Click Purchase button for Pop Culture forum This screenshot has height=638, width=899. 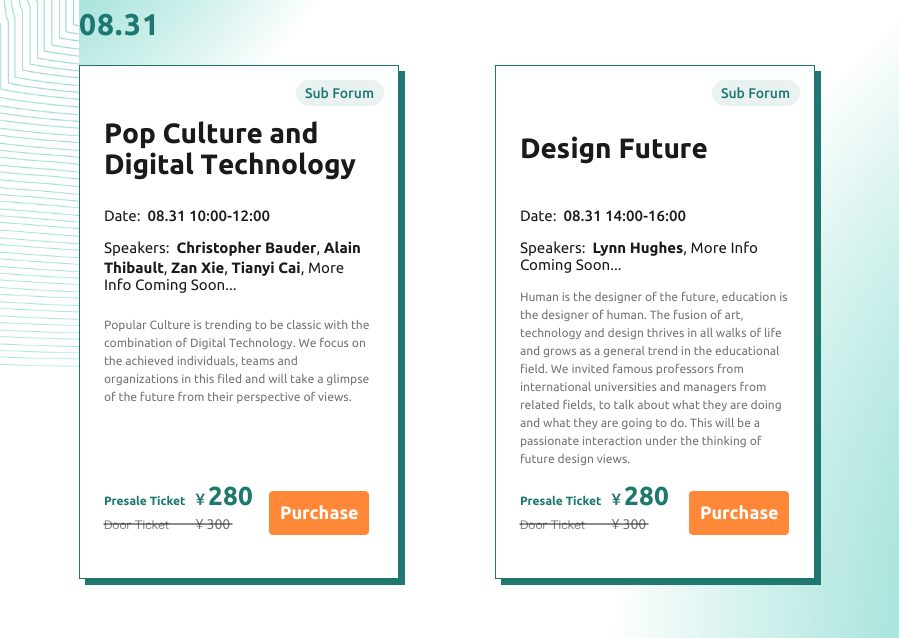coord(318,513)
